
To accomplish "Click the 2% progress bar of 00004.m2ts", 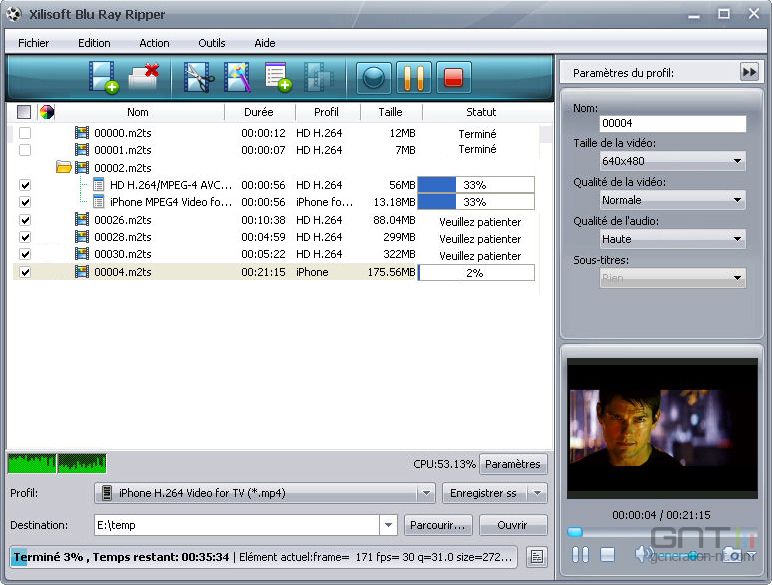I will tap(476, 272).
